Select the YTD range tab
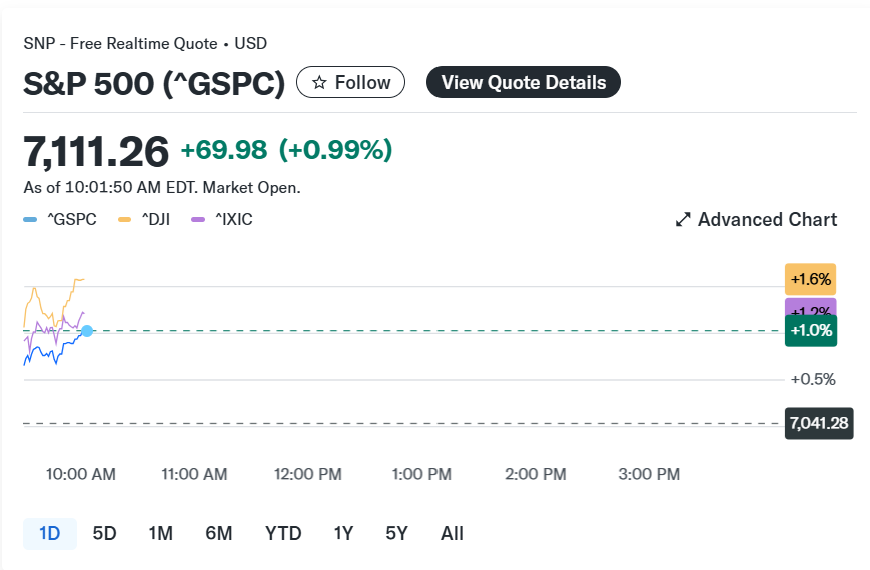 point(283,534)
